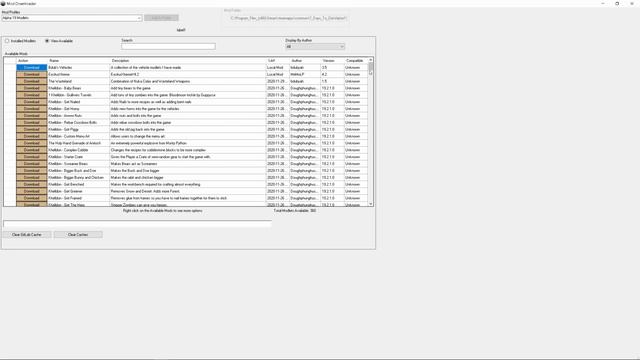Select 'Khelldon - Baby Bears' name cell

pos(78,88)
